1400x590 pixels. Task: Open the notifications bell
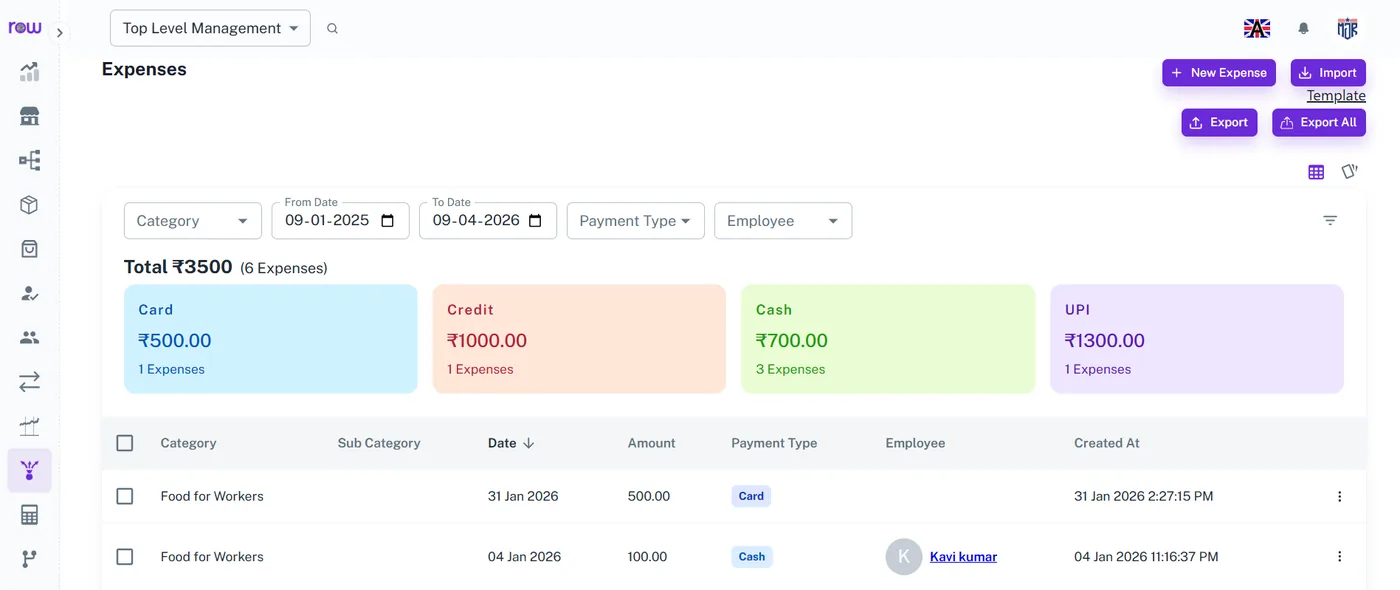1303,29
